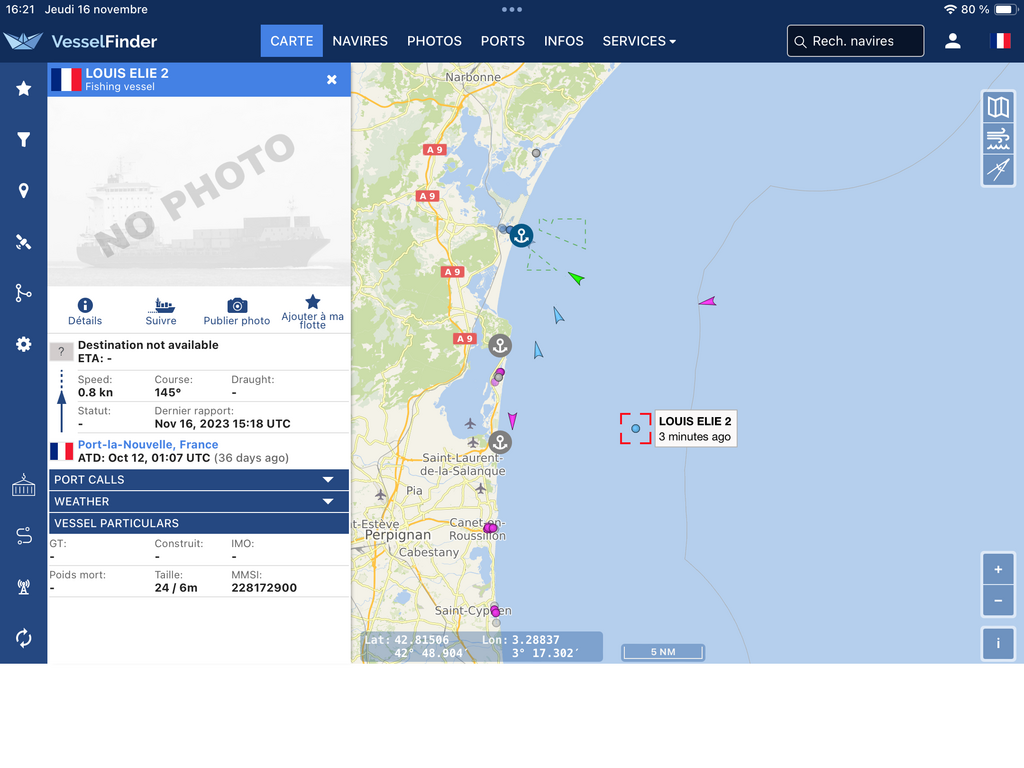Collapse the VESSEL PARTICULARS header
1024x768 pixels.
[x=199, y=523]
